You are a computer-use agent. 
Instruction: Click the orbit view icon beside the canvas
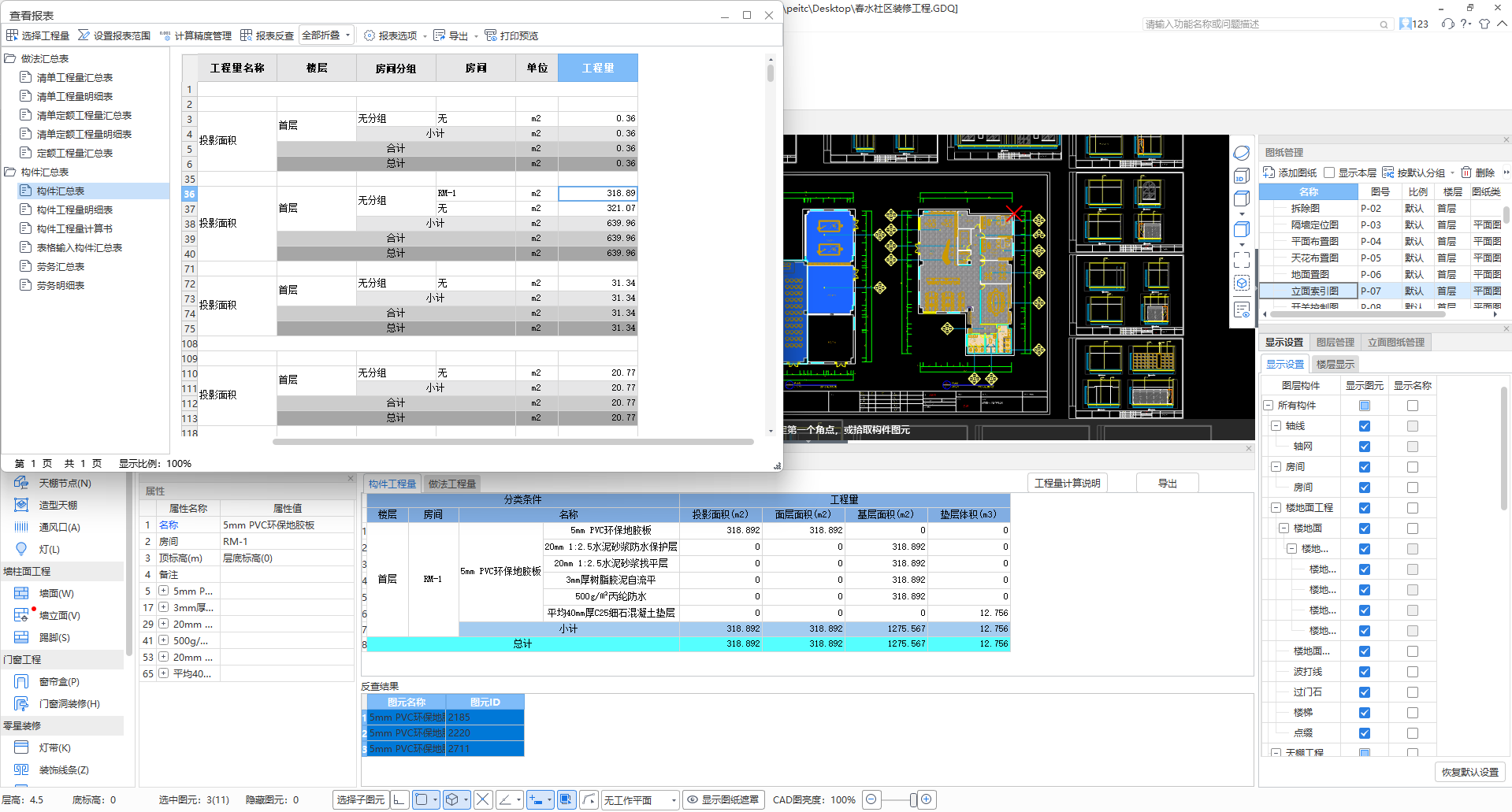[1242, 153]
